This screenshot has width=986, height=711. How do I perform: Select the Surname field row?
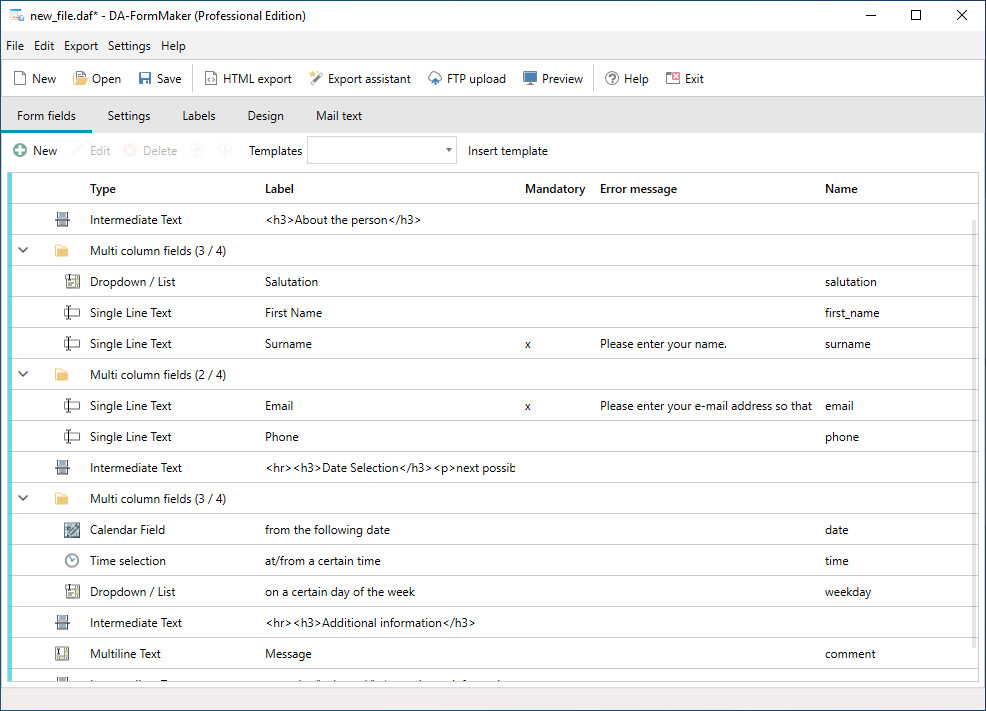(494, 344)
